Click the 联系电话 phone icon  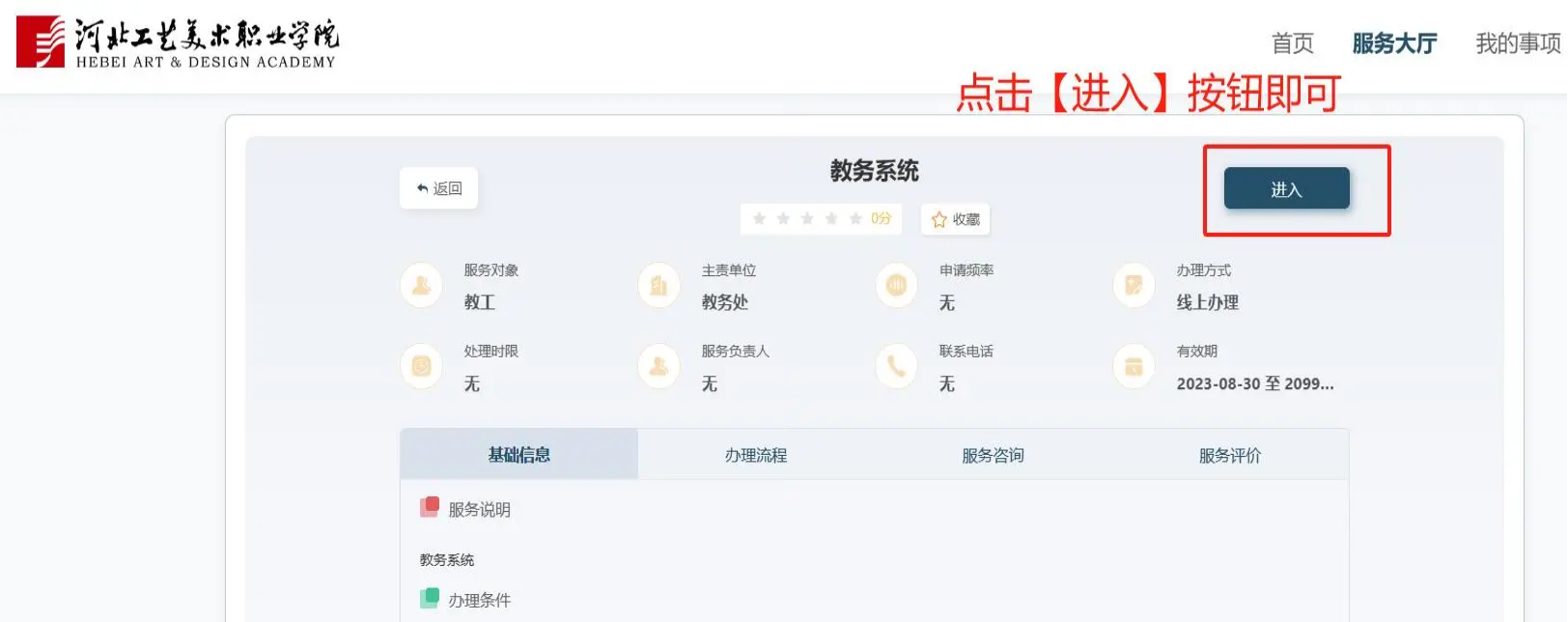point(896,367)
